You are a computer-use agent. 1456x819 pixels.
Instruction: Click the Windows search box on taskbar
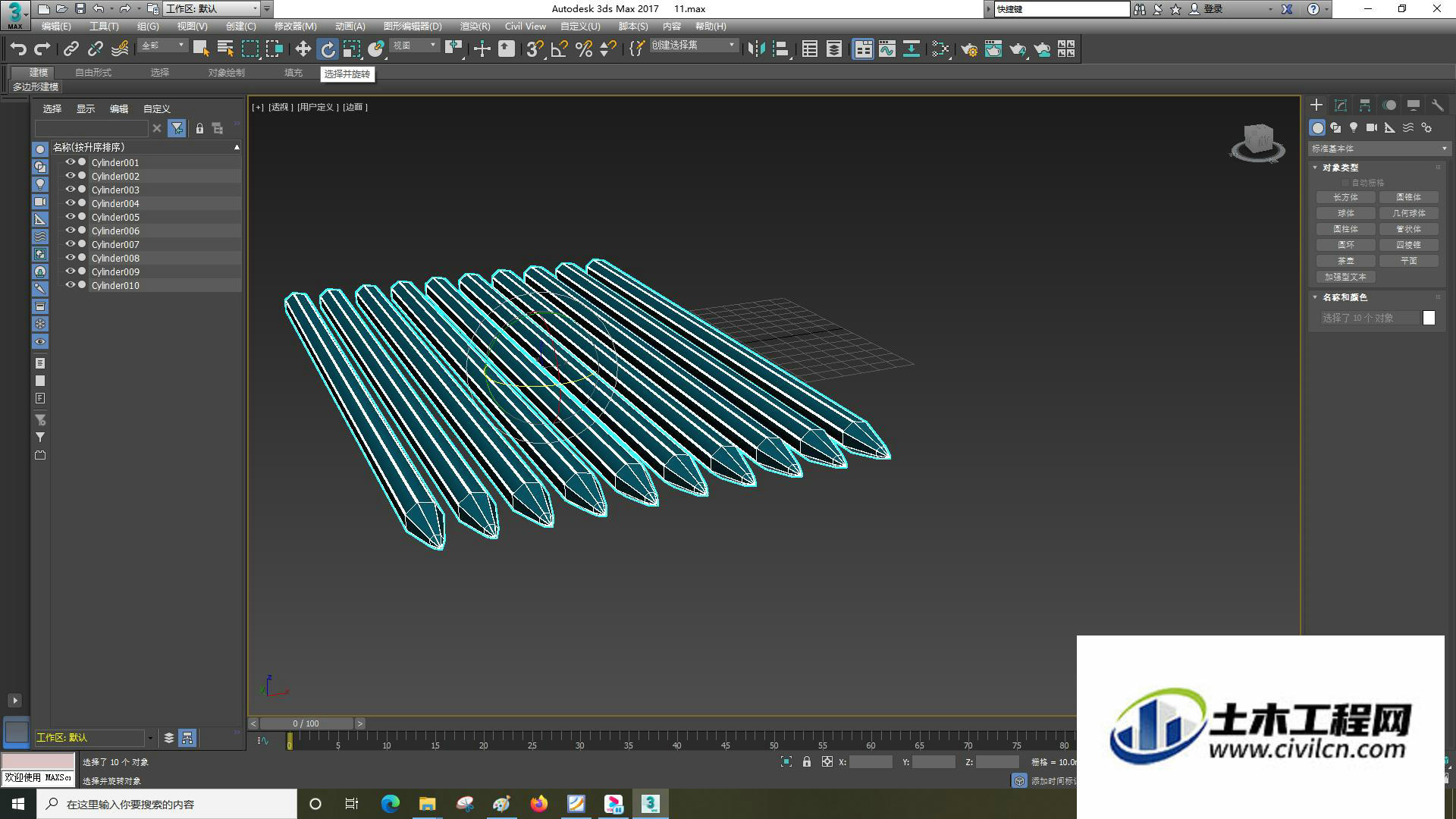pyautogui.click(x=167, y=804)
